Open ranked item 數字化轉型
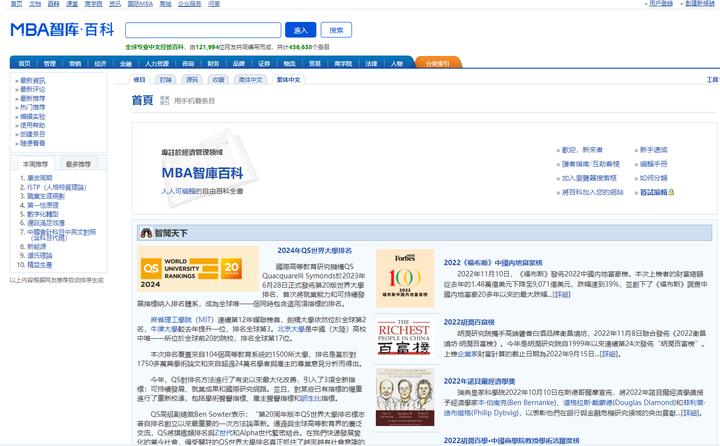 tap(43, 214)
